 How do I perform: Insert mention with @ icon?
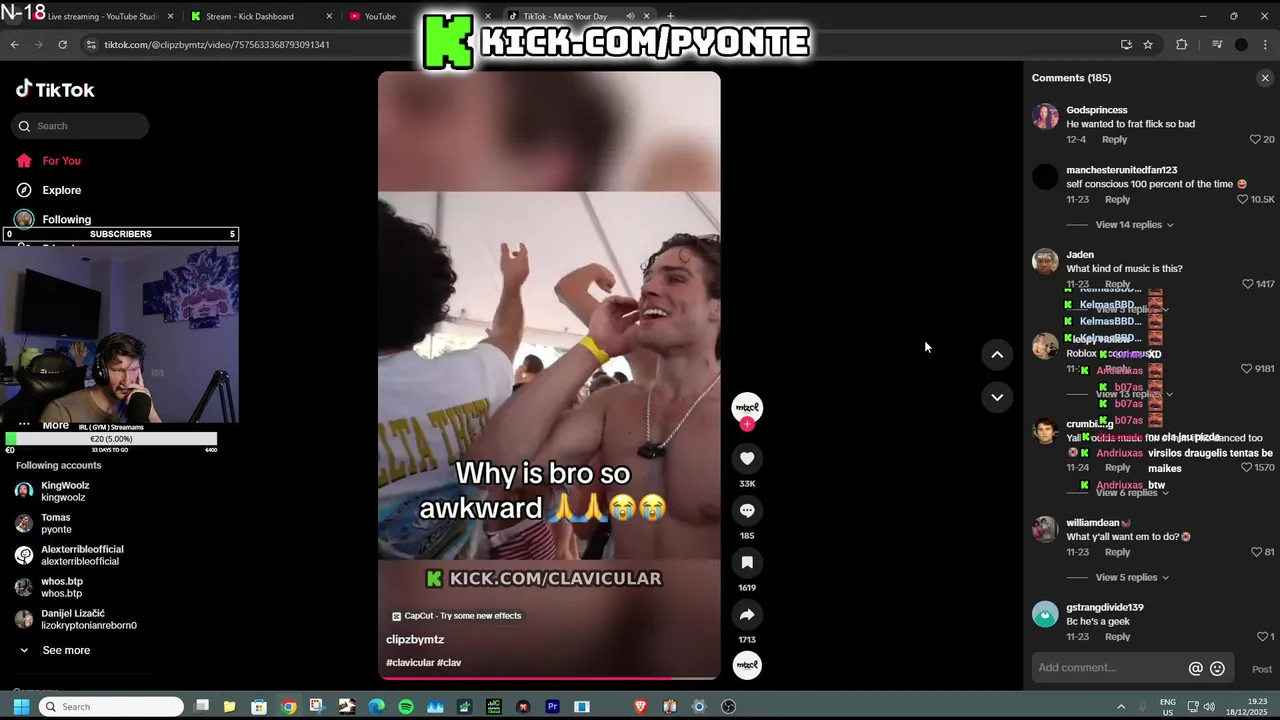pos(1195,668)
